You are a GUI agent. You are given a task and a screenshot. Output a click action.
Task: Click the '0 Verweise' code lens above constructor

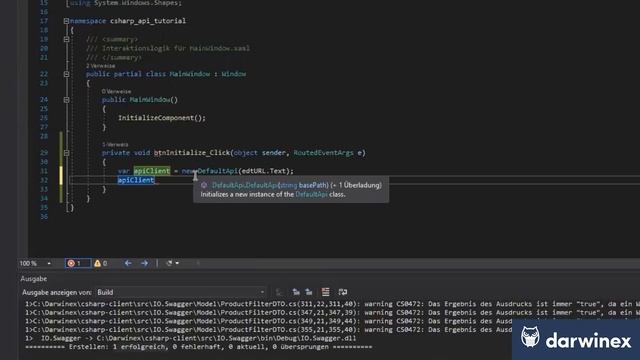116,91
